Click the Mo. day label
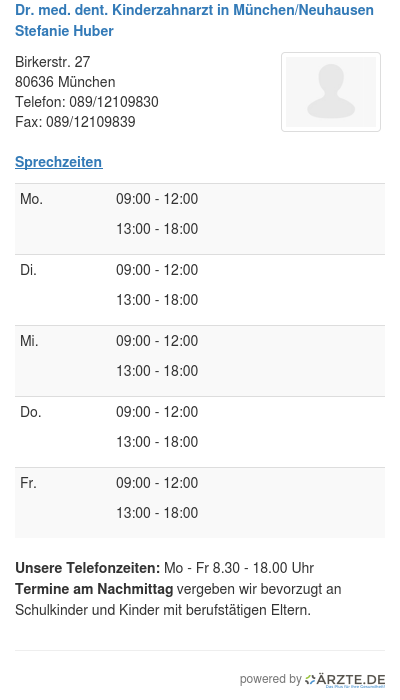 point(31,199)
